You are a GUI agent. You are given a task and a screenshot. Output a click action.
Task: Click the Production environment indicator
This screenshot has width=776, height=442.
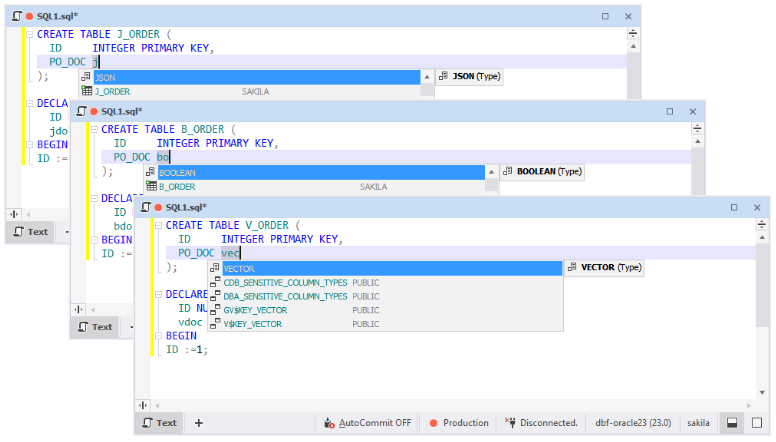coord(459,423)
